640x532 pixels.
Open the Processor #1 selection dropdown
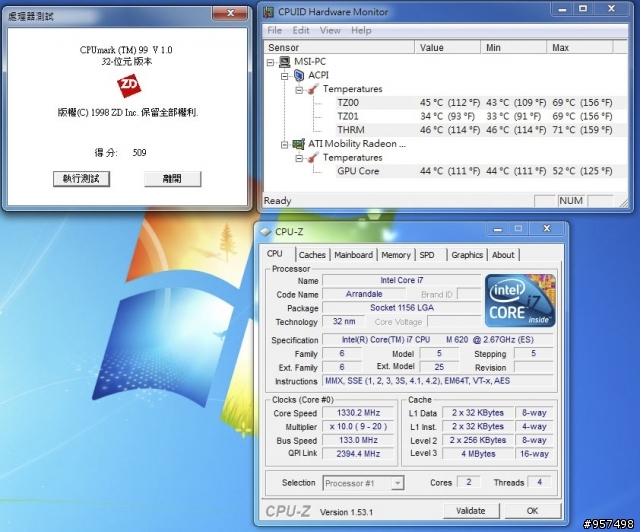397,483
